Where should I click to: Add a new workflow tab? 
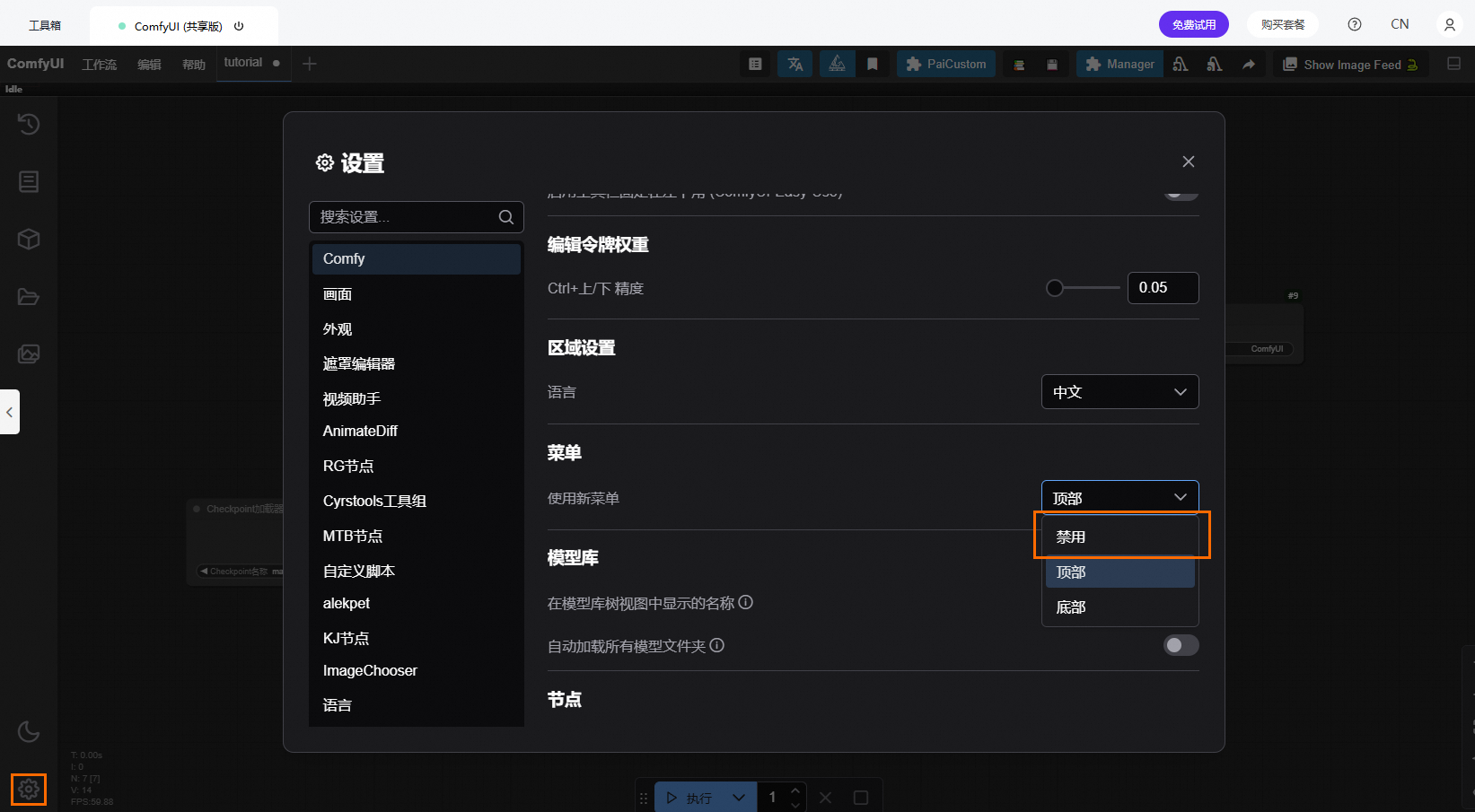point(310,64)
